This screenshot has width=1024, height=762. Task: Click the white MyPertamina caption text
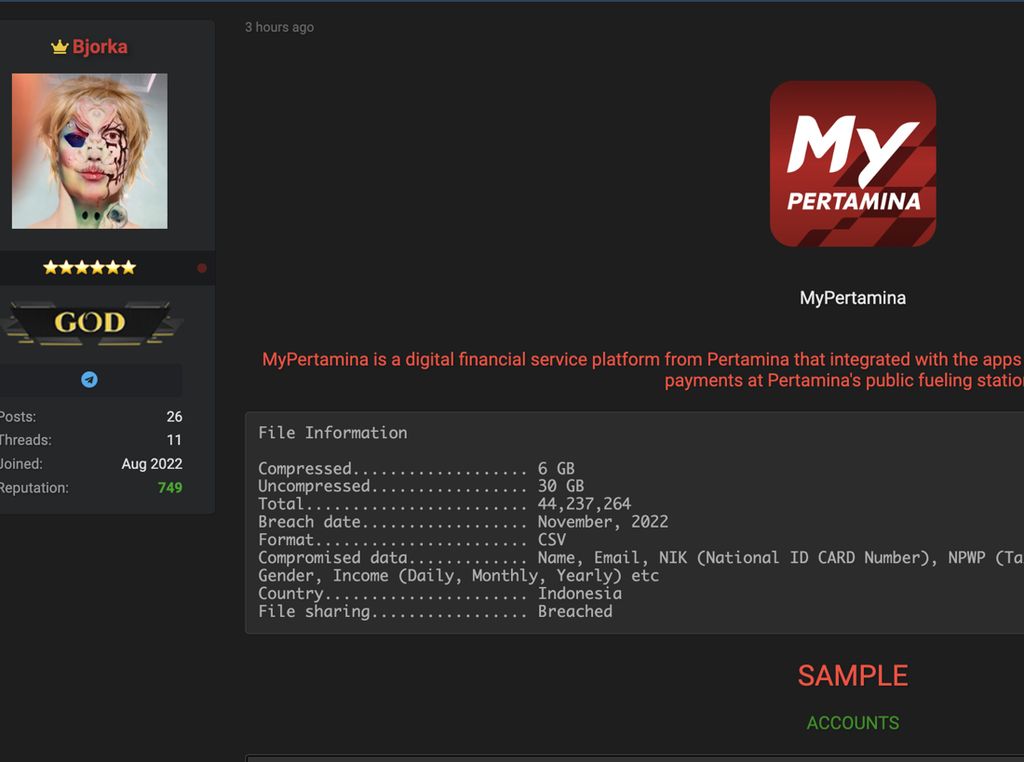[853, 298]
